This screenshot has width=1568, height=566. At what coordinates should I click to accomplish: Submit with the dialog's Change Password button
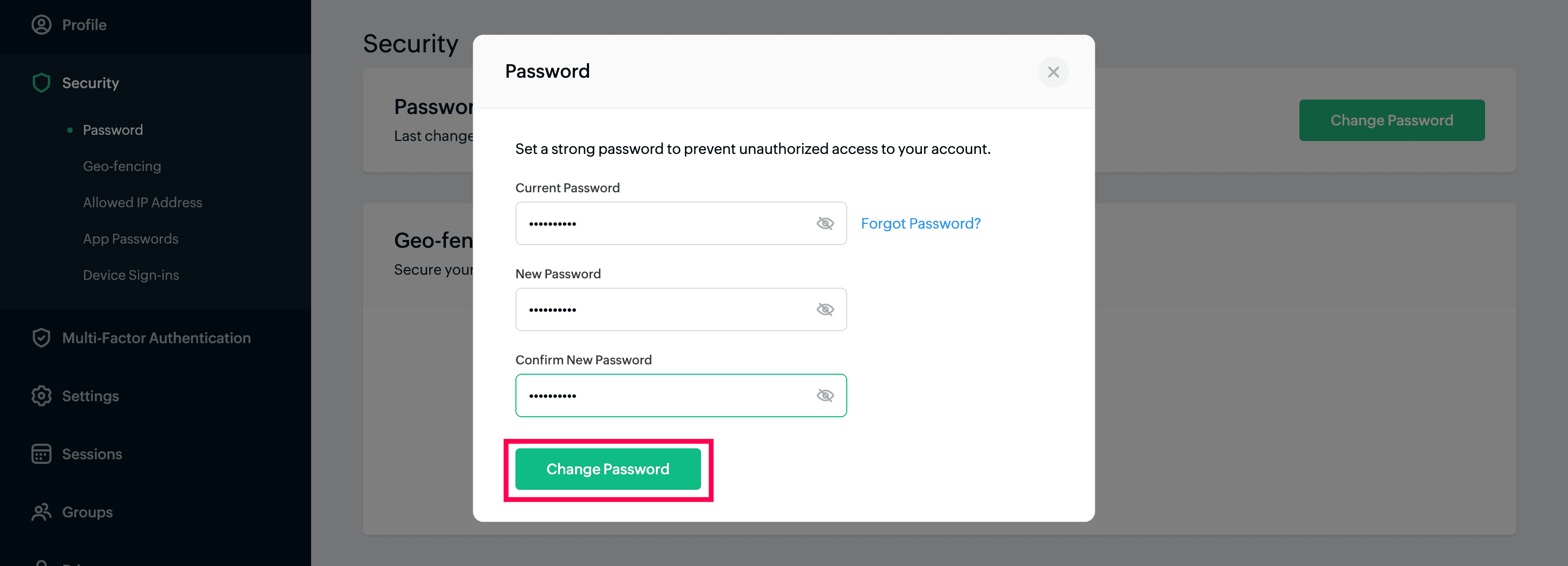point(608,469)
